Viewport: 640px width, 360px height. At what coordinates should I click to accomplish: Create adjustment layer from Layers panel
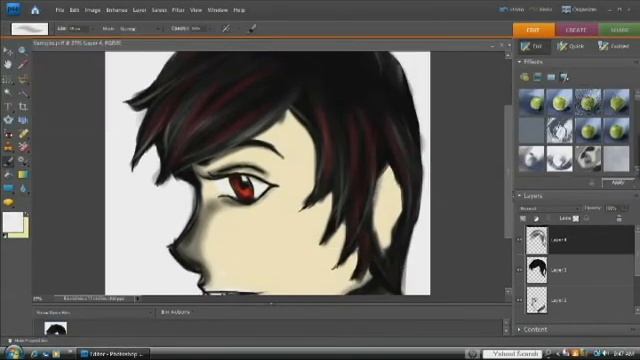(536, 219)
